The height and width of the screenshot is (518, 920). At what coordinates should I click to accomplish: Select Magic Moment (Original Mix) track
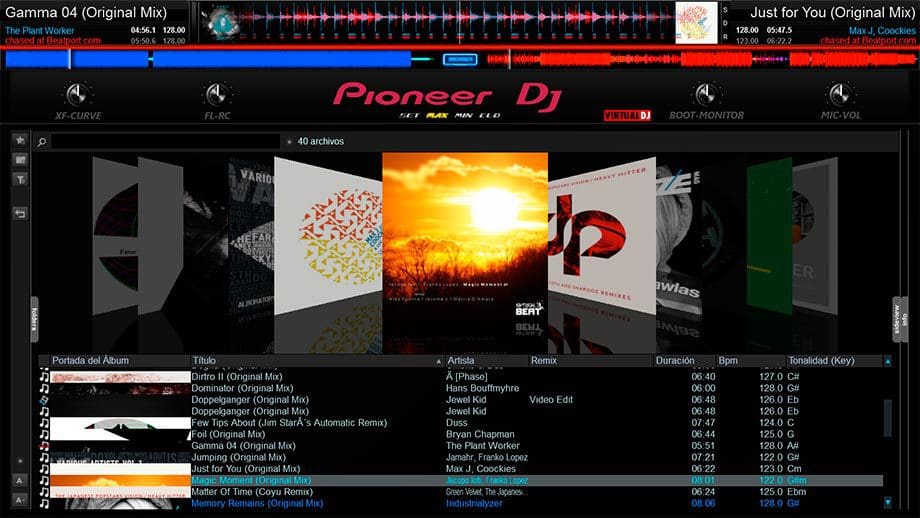[251, 480]
